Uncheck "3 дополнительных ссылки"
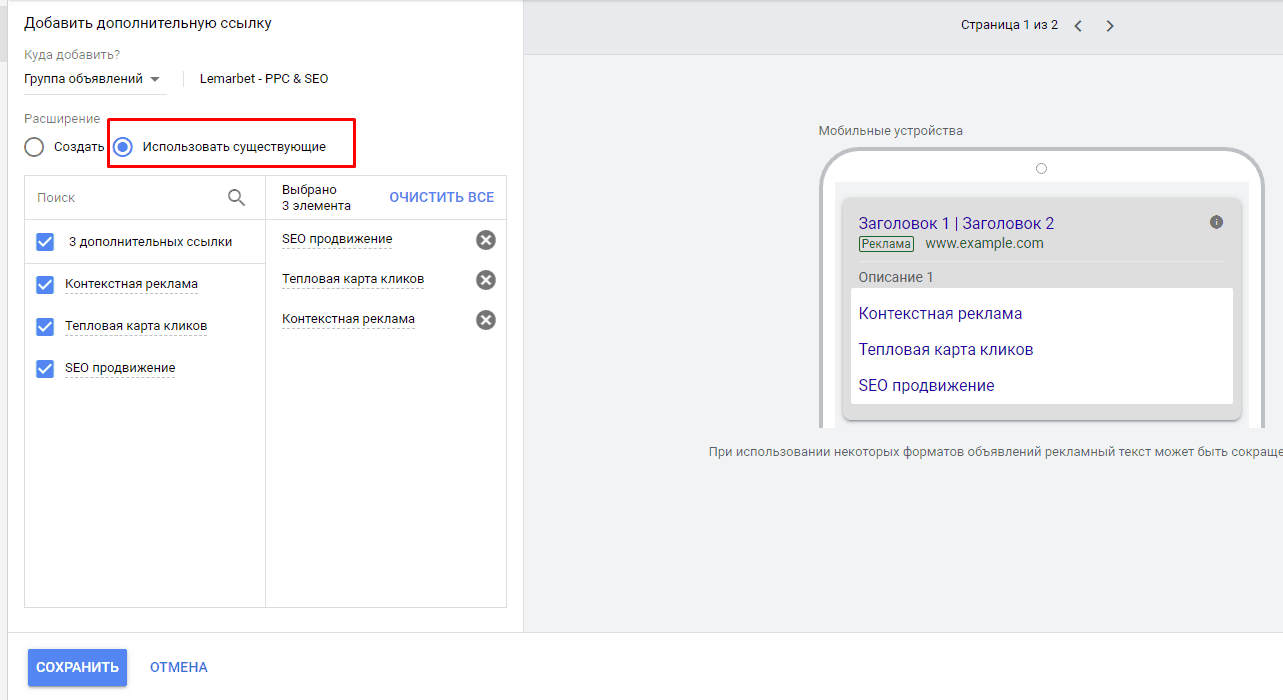1283x700 pixels. tap(44, 241)
